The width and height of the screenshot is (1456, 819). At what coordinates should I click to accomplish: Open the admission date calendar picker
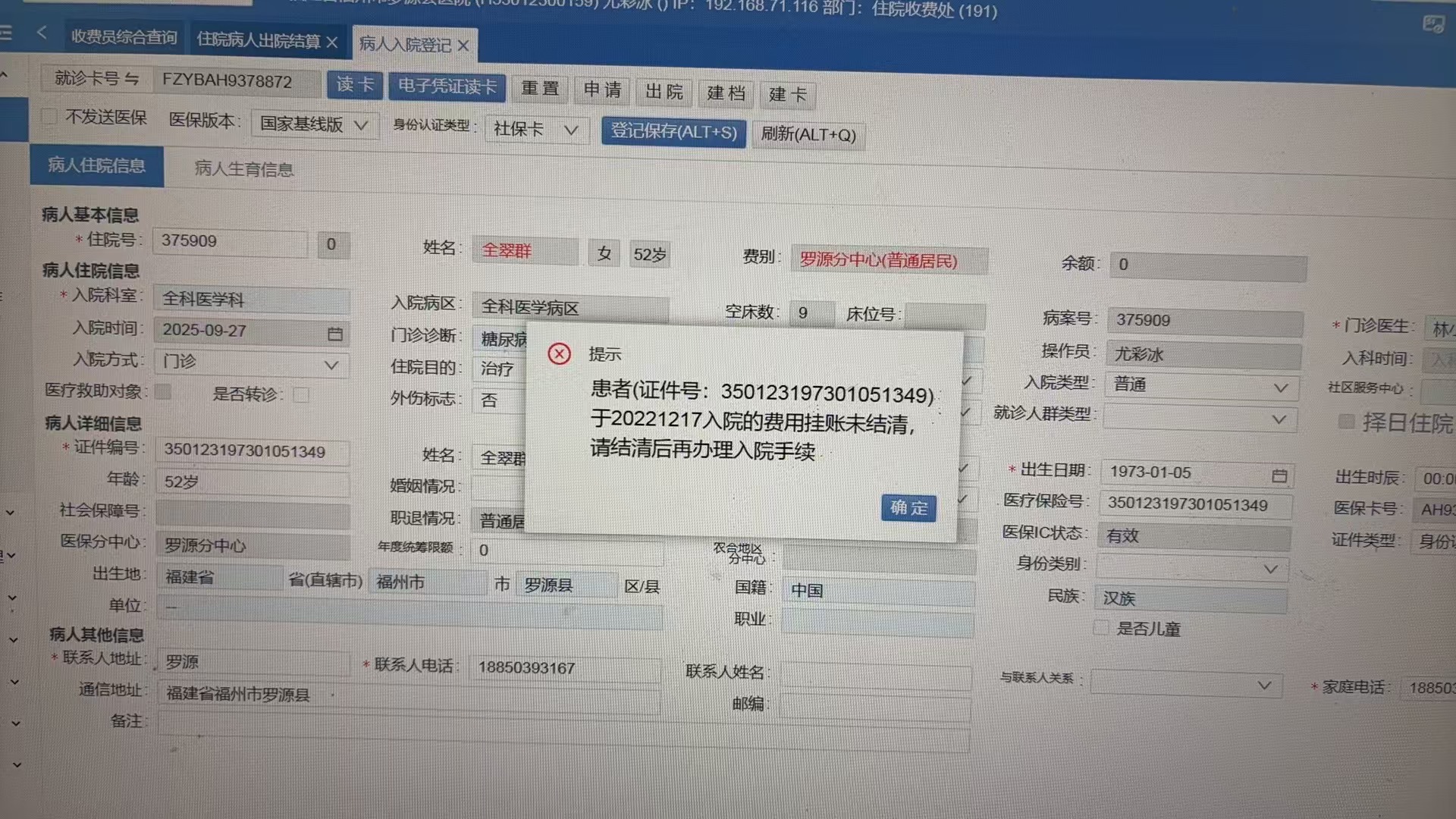pyautogui.click(x=335, y=334)
